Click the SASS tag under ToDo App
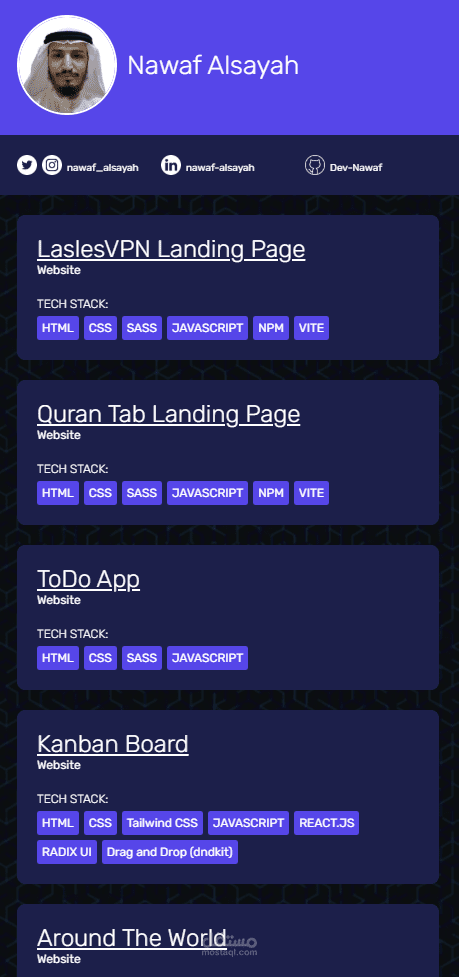459x977 pixels. pyautogui.click(x=142, y=658)
